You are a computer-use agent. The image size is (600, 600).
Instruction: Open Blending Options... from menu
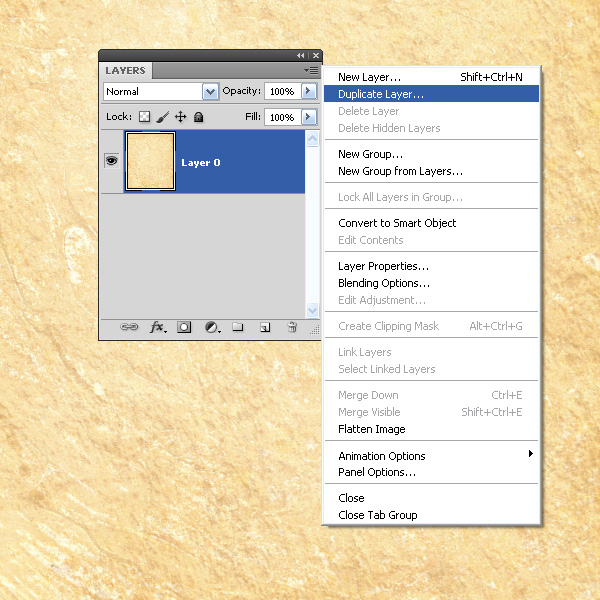tap(431, 283)
